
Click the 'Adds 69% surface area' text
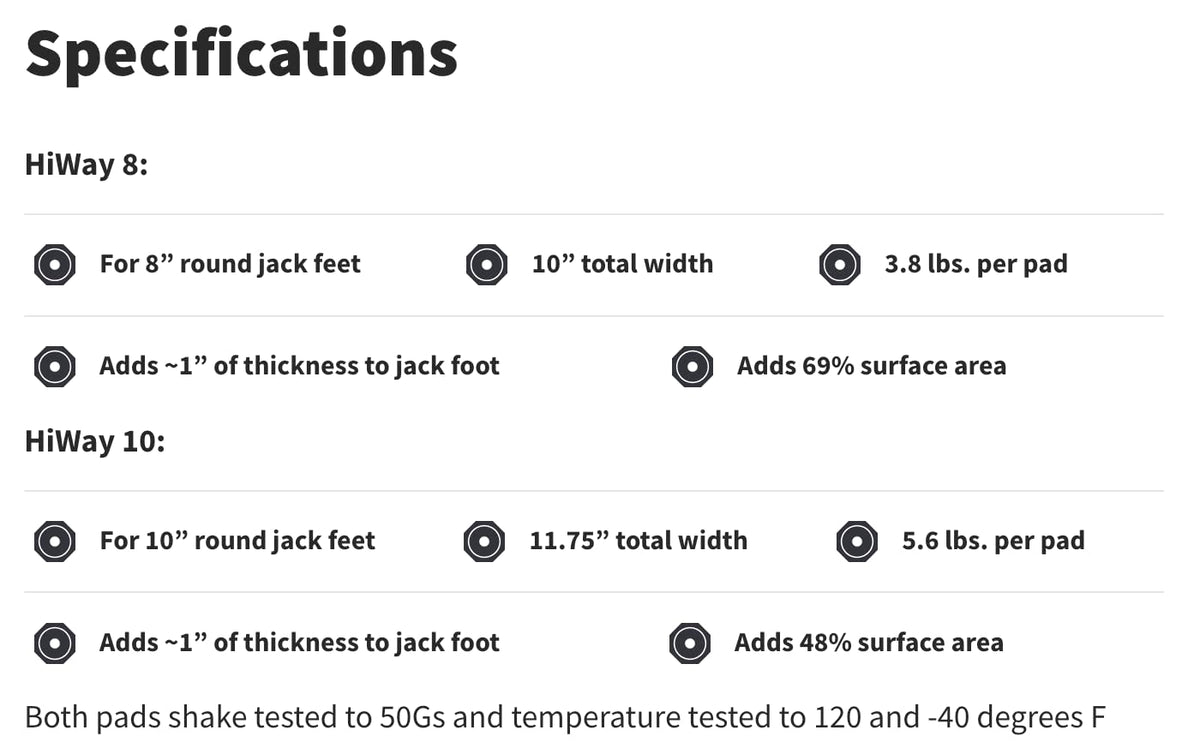point(871,366)
